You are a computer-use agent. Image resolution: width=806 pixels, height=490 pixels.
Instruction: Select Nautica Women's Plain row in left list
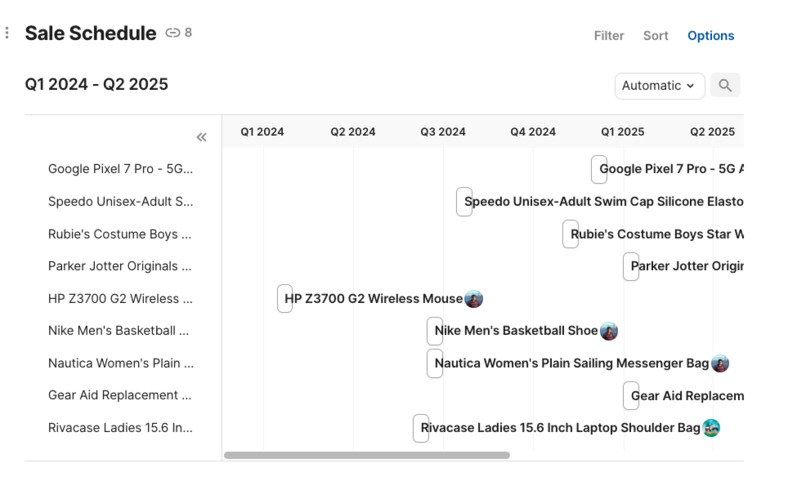click(121, 363)
